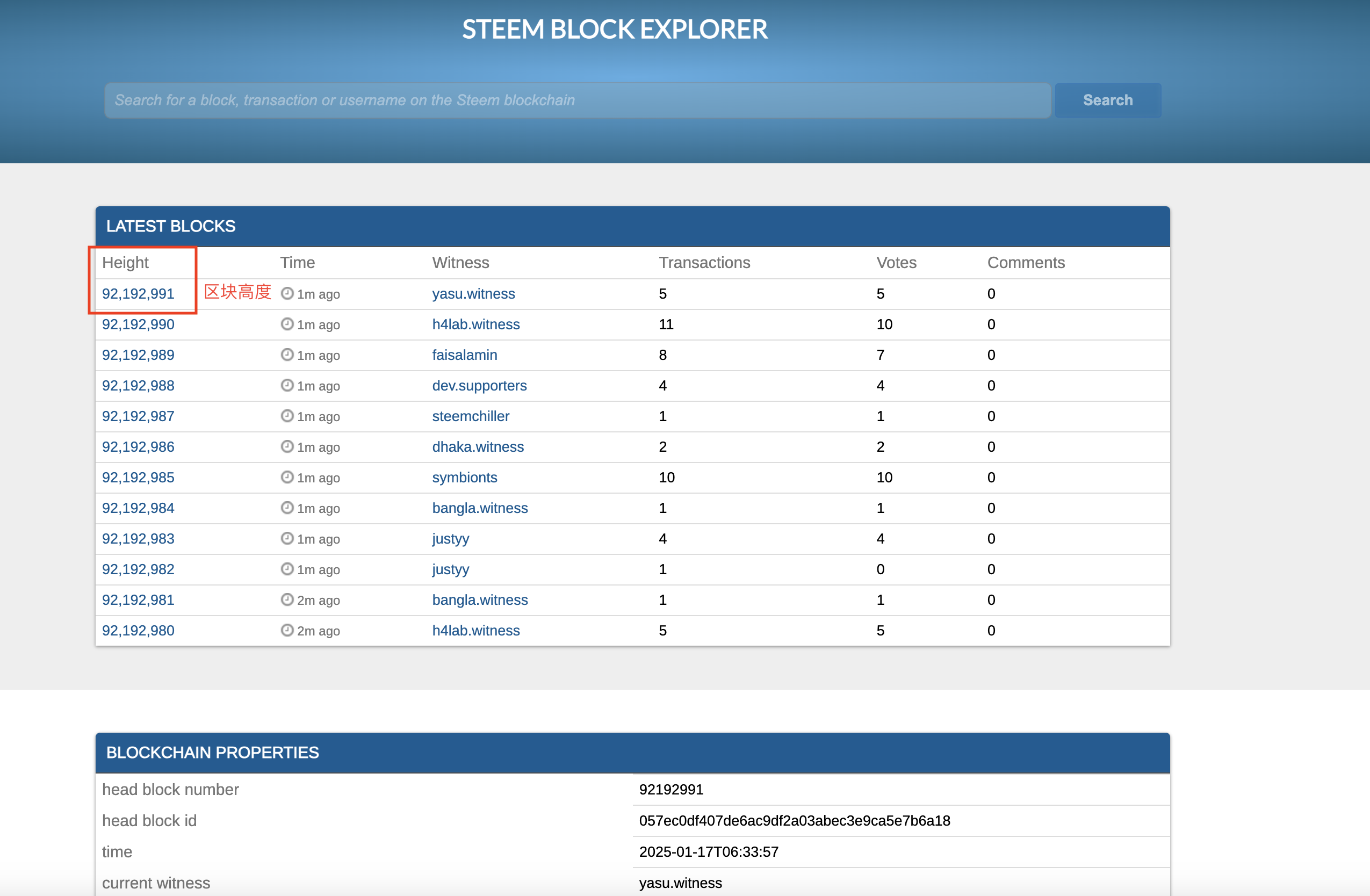Viewport: 1370px width, 896px height.
Task: Open block 92,192,991
Action: point(138,293)
